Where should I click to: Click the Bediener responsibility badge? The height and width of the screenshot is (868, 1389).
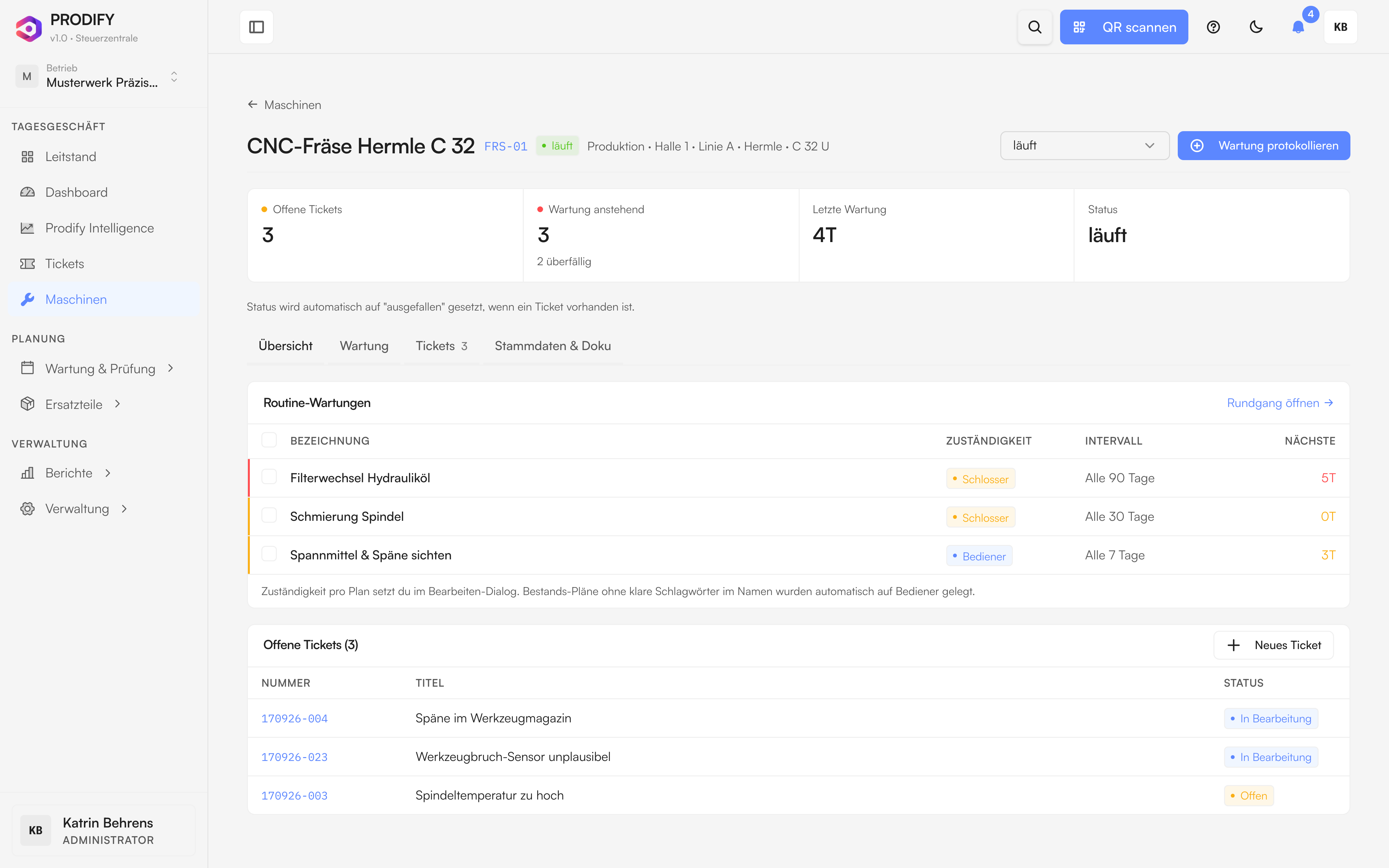[979, 556]
